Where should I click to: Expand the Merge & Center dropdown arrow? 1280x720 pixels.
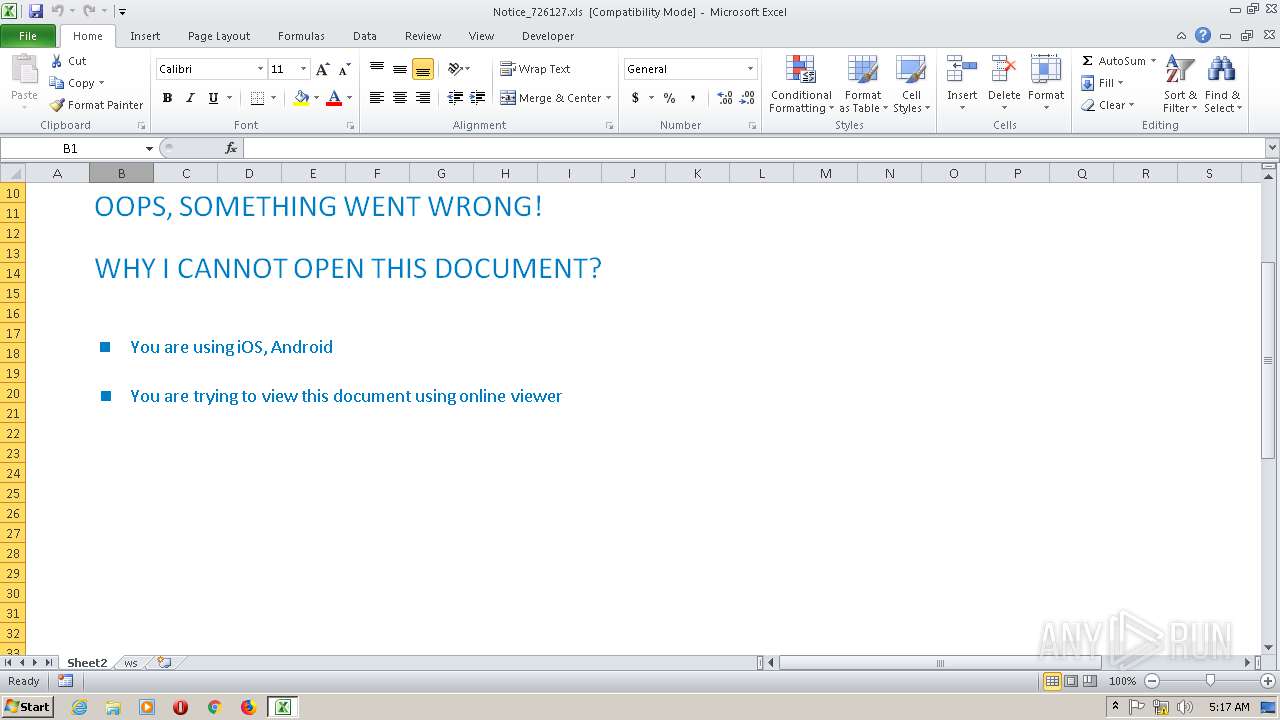608,98
